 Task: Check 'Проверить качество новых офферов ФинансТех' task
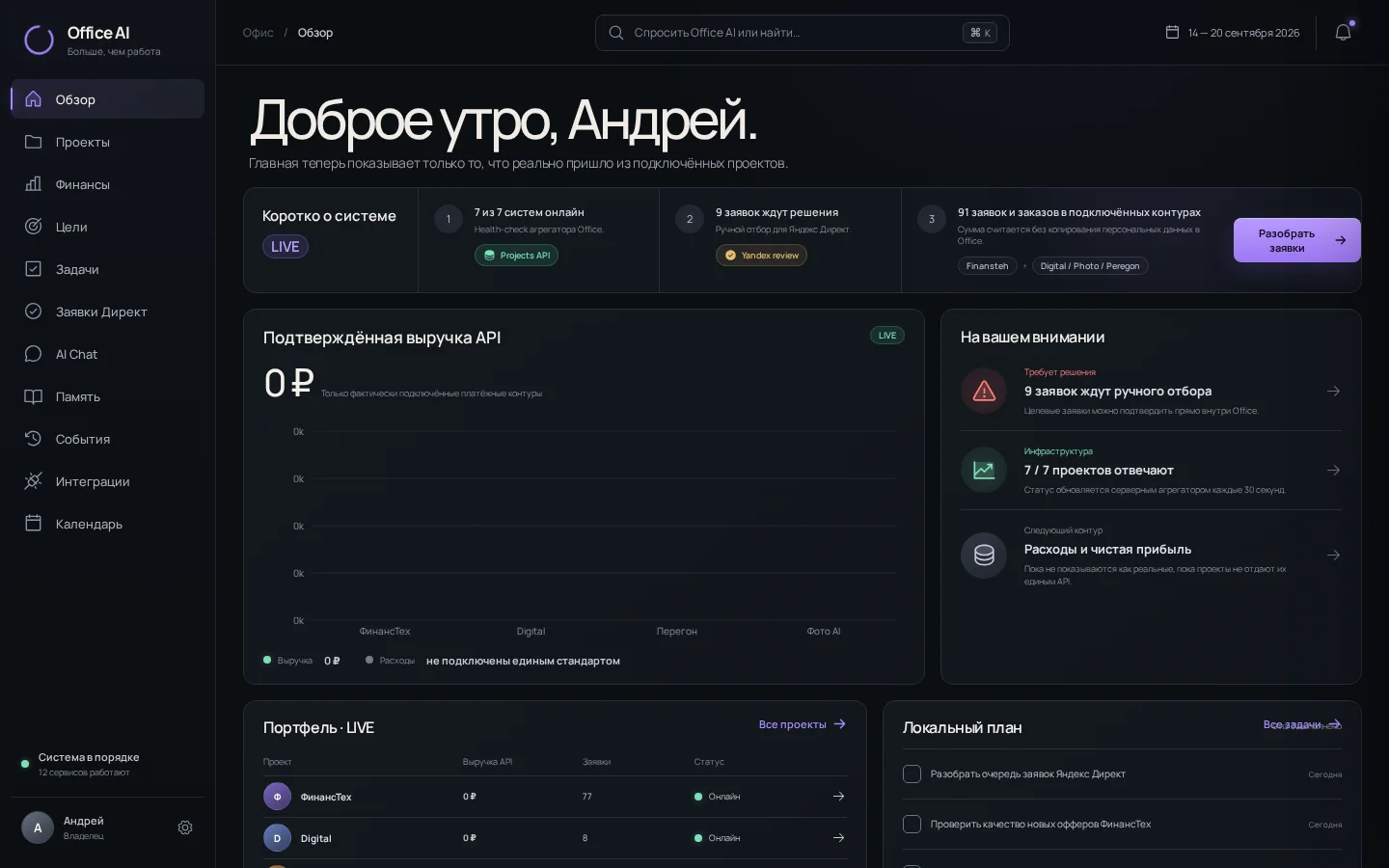point(912,824)
